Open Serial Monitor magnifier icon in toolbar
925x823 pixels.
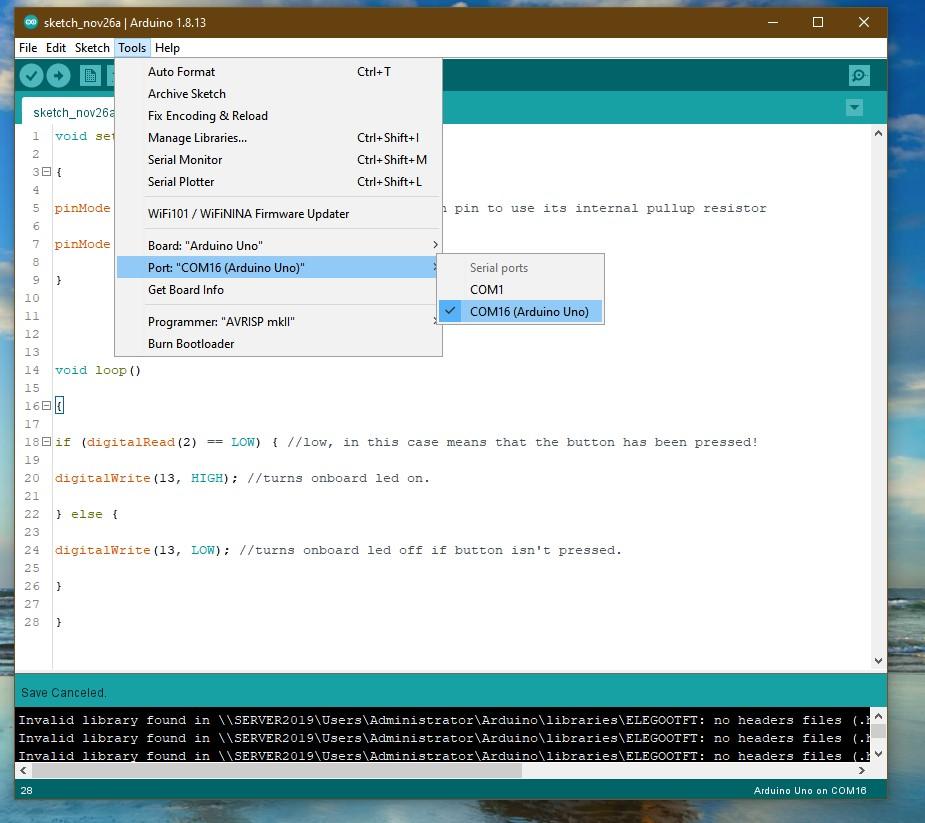point(859,76)
